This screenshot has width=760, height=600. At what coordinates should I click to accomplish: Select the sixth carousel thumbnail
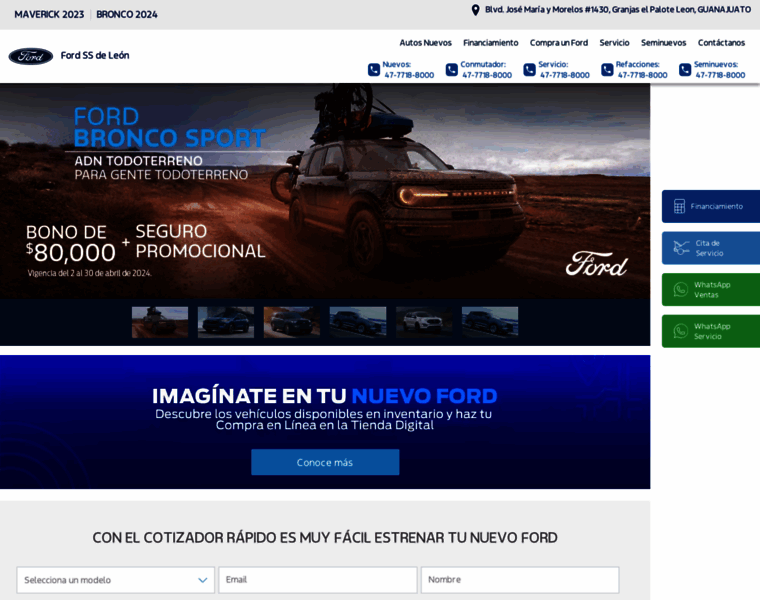[490, 322]
